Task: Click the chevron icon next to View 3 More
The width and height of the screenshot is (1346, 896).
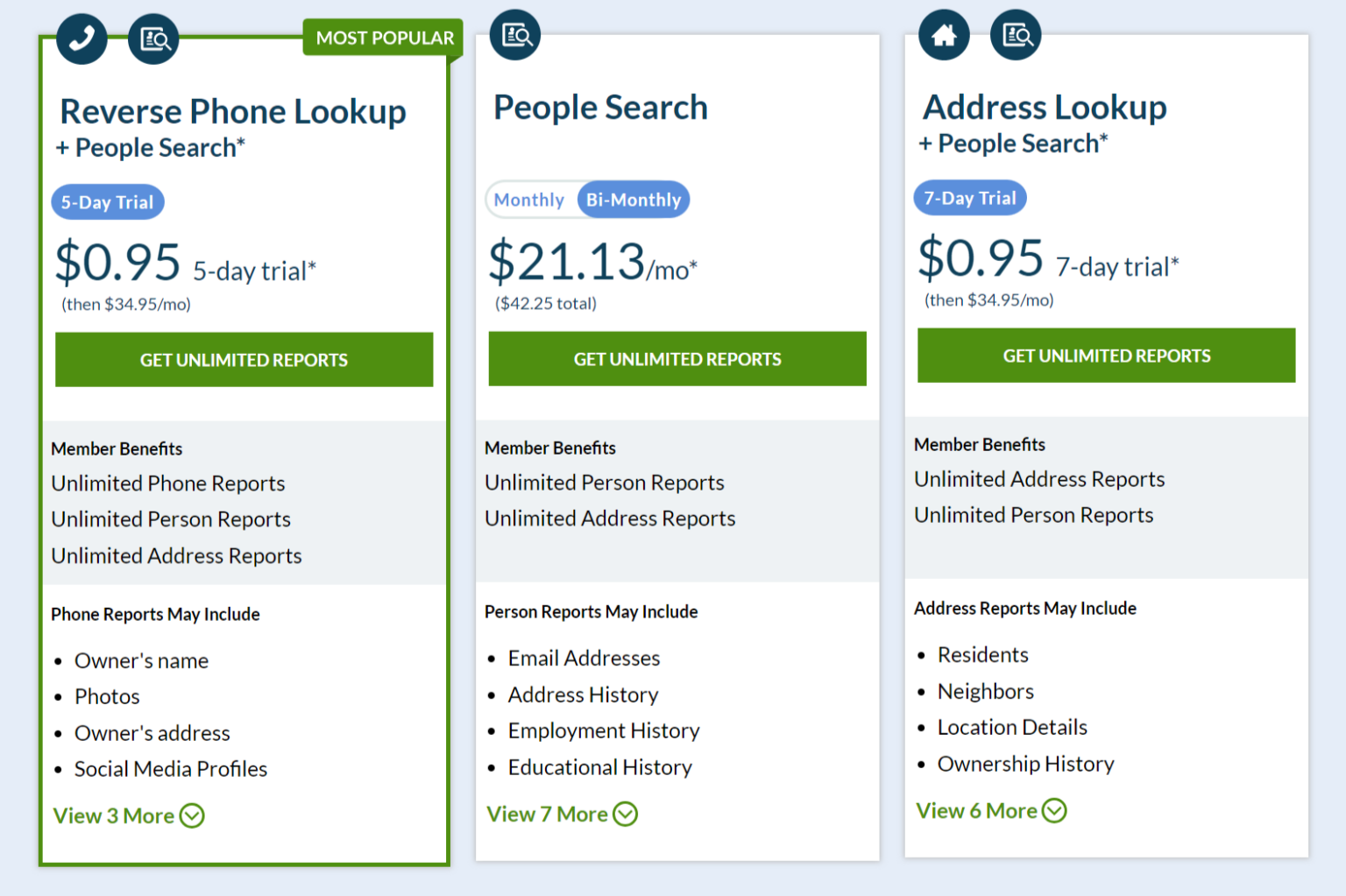Action: point(192,815)
